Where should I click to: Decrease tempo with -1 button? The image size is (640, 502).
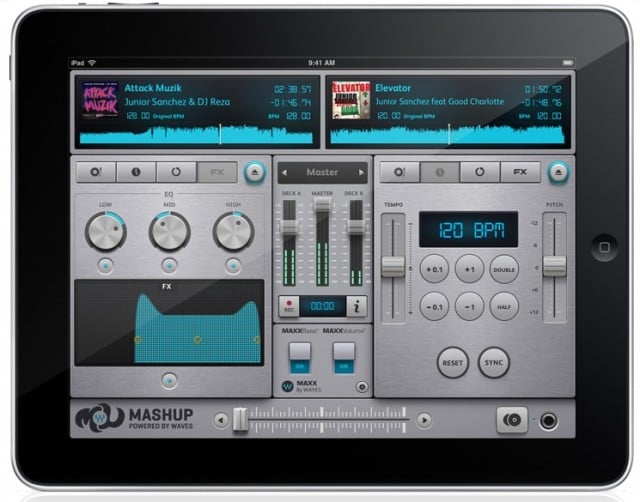point(469,307)
